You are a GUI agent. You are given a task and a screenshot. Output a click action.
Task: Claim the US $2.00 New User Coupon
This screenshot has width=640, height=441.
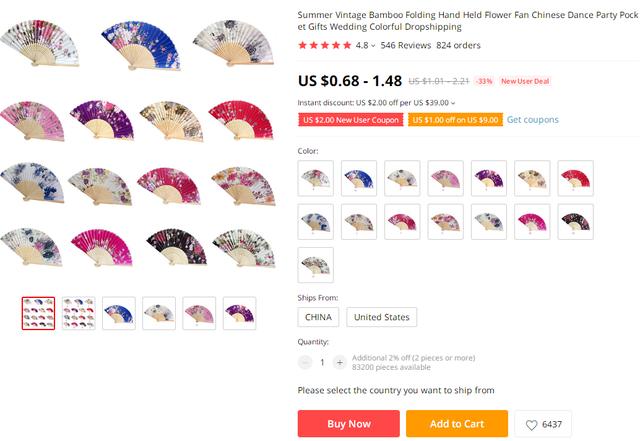click(x=351, y=120)
